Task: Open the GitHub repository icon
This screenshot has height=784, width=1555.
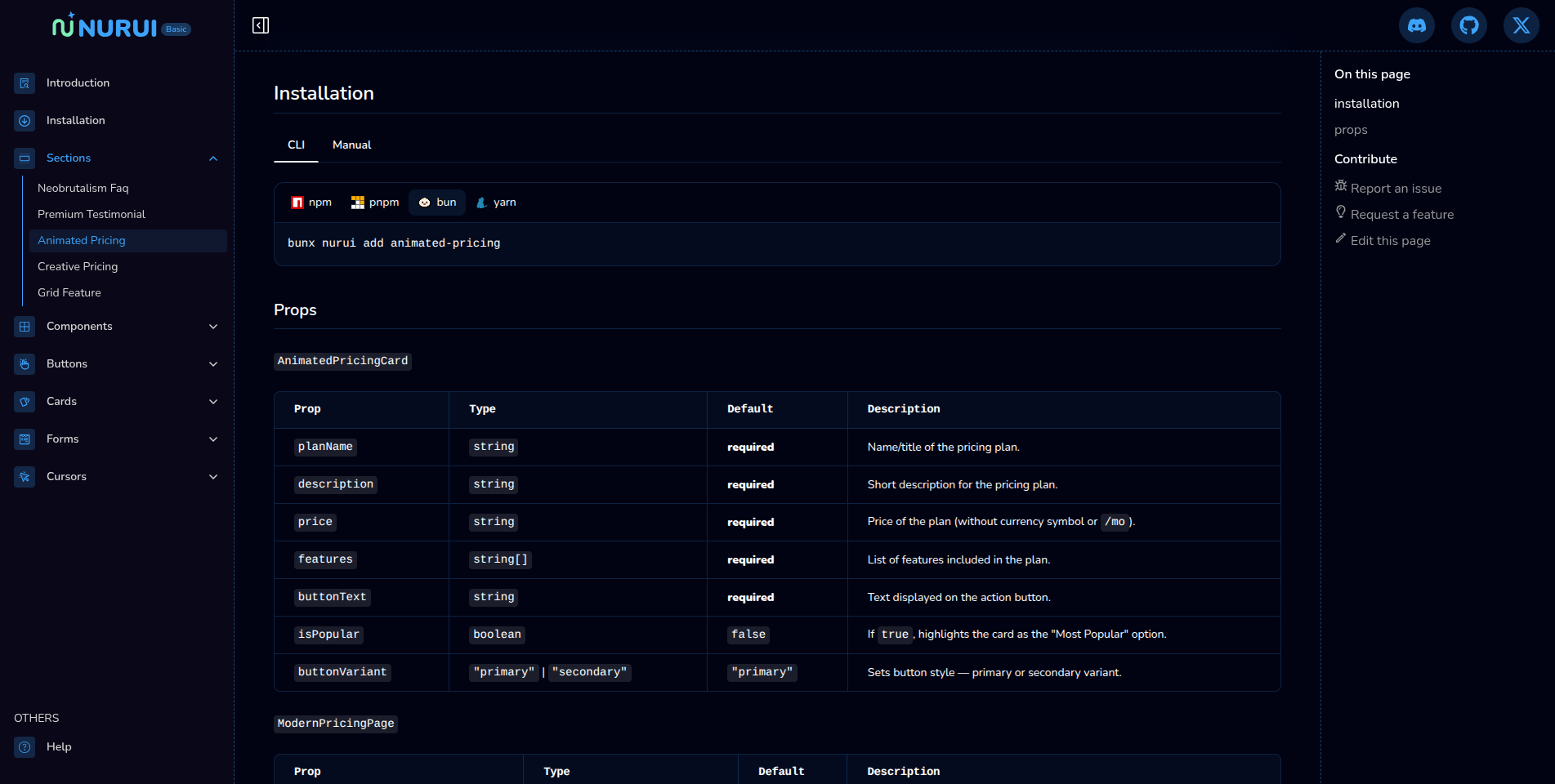Action: (1469, 25)
